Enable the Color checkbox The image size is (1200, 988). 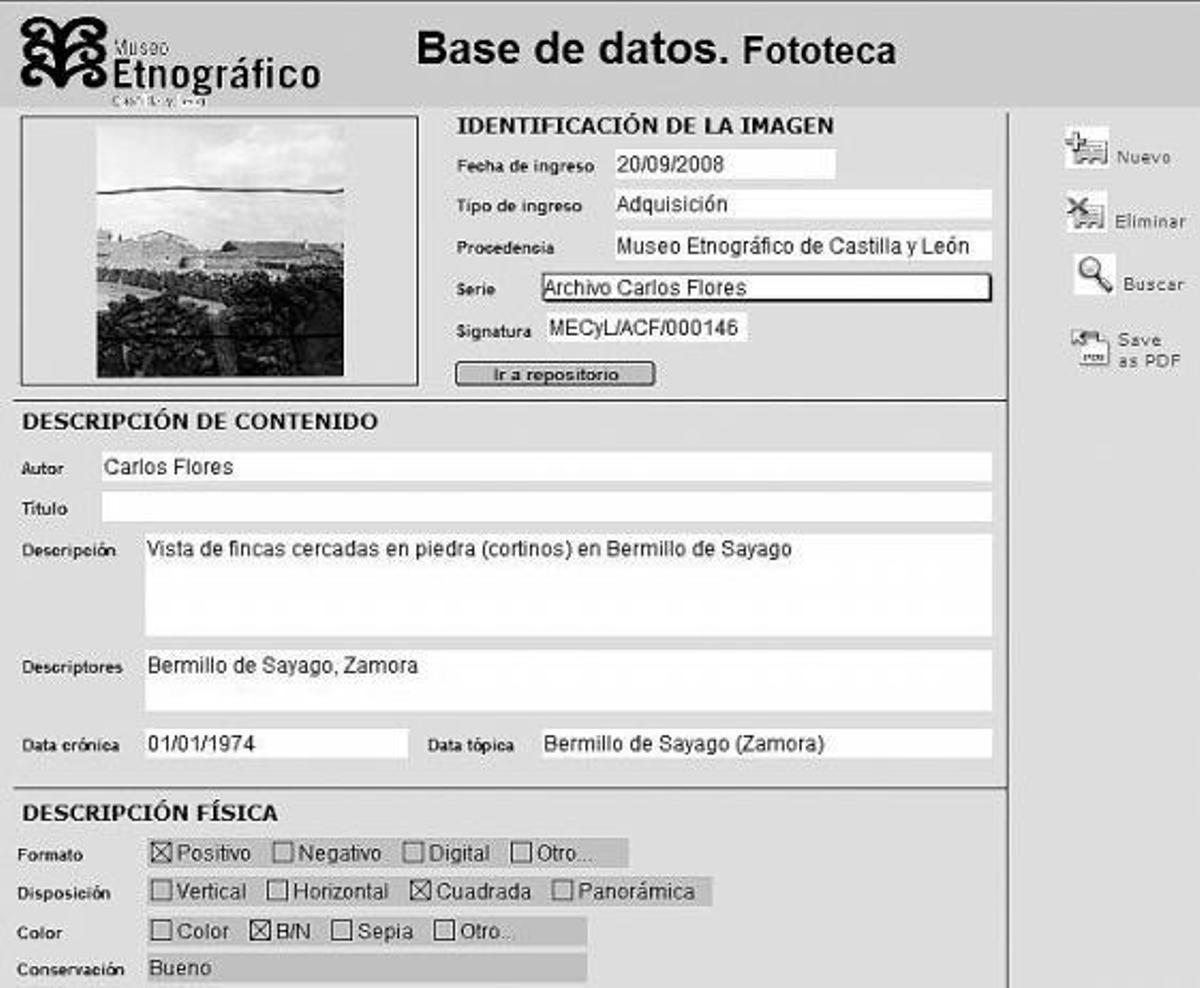[x=161, y=931]
